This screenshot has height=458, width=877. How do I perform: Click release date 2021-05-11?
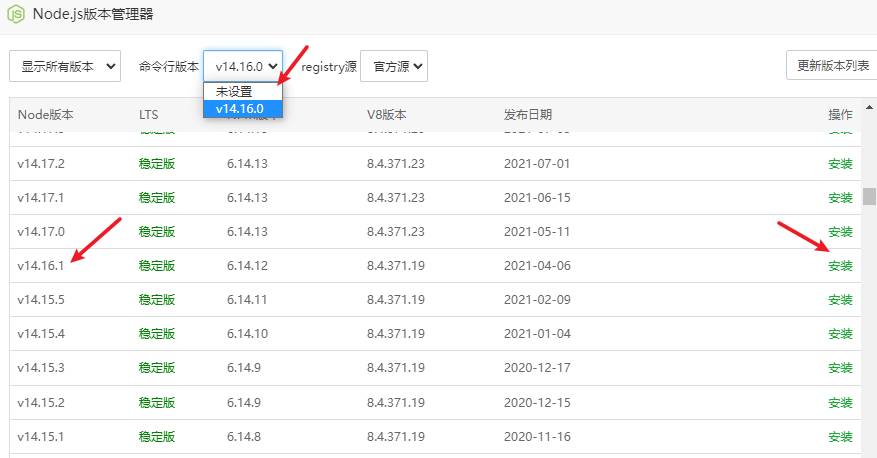pyautogui.click(x=537, y=232)
